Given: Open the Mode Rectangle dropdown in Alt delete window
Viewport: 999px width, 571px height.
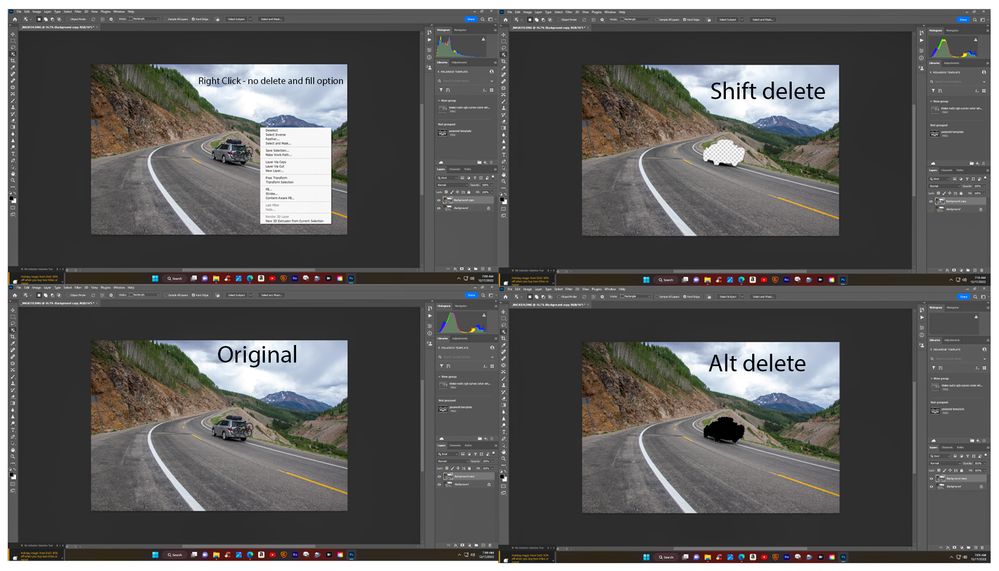Looking at the screenshot, I should (x=636, y=296).
